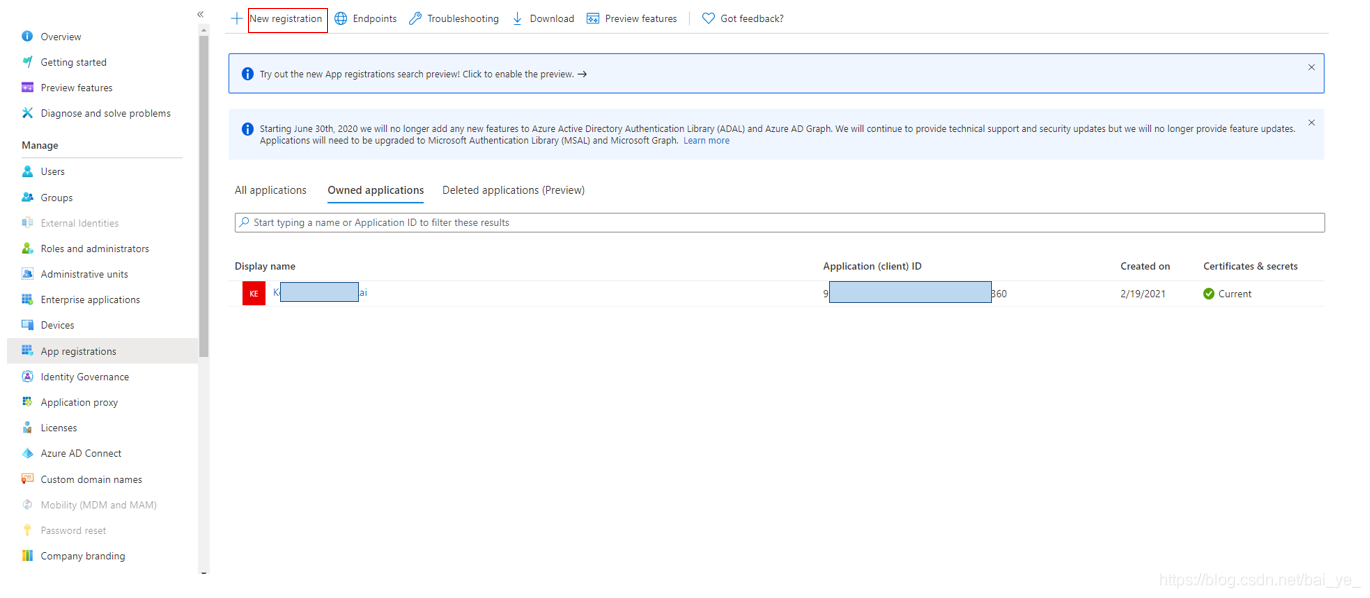Open Company branding menu entry

[x=83, y=556]
